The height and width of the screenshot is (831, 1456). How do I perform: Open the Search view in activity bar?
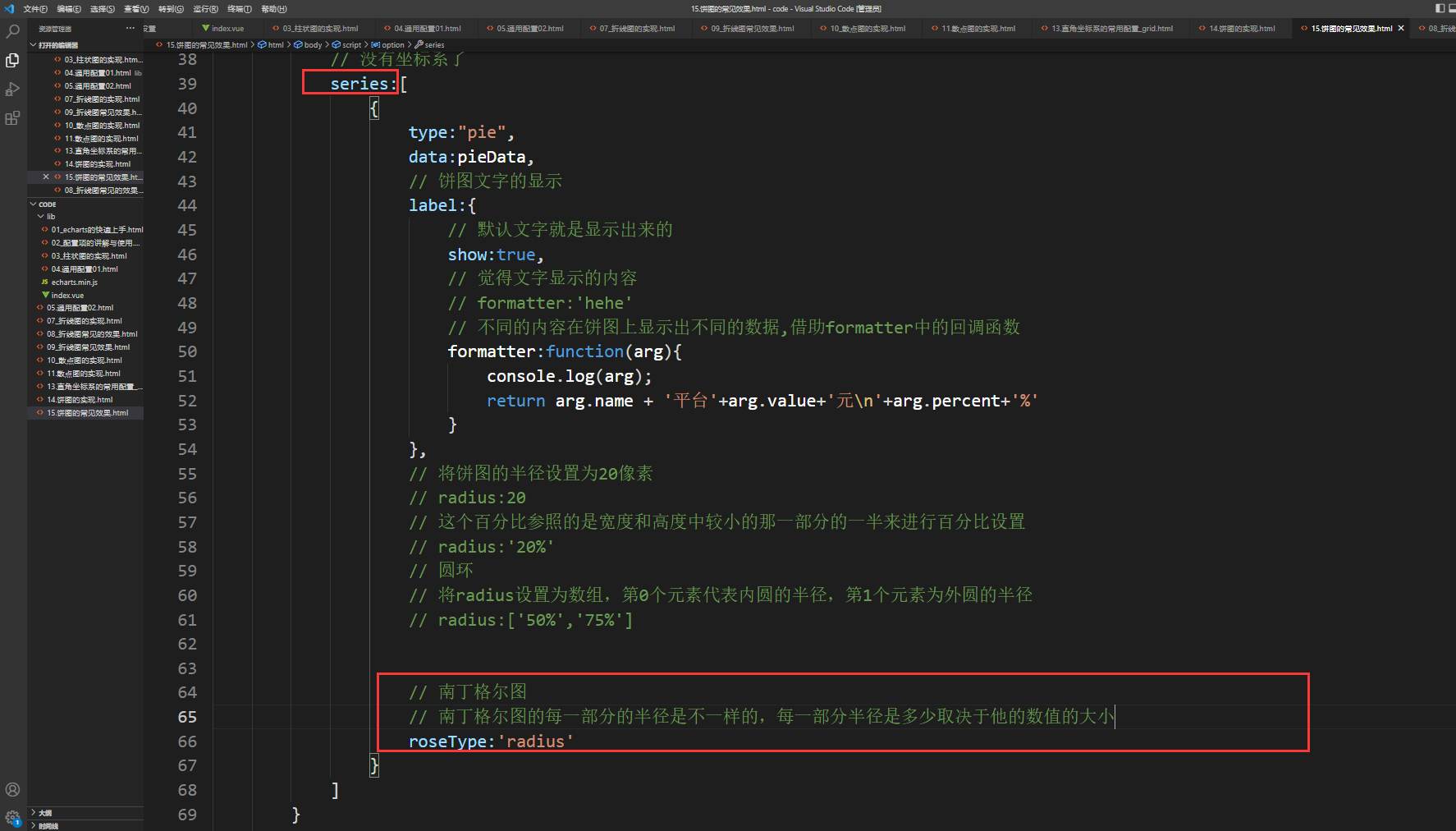[12, 32]
